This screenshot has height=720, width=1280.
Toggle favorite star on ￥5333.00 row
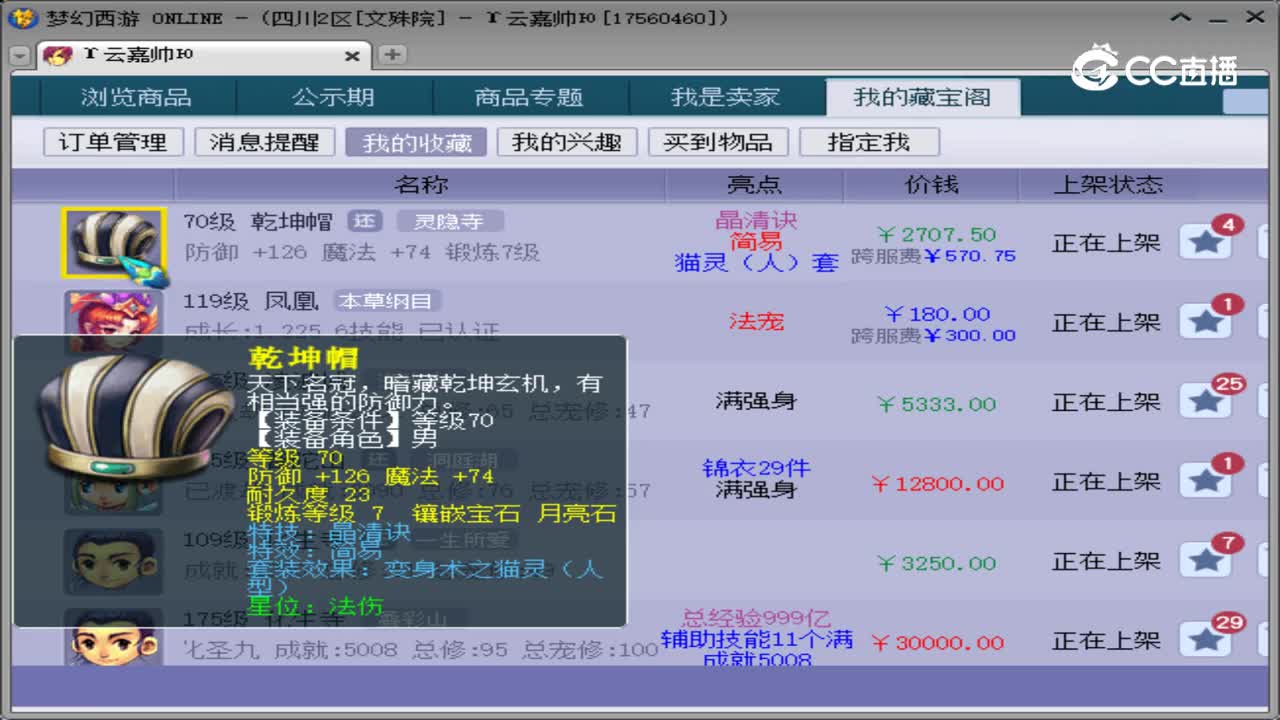point(1206,402)
